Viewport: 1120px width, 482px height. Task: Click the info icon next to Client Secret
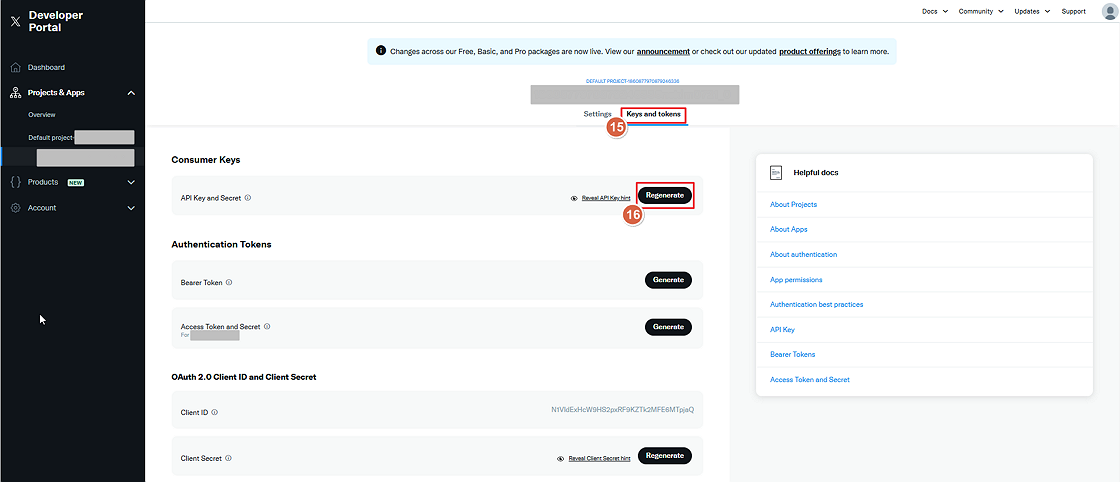(x=229, y=458)
